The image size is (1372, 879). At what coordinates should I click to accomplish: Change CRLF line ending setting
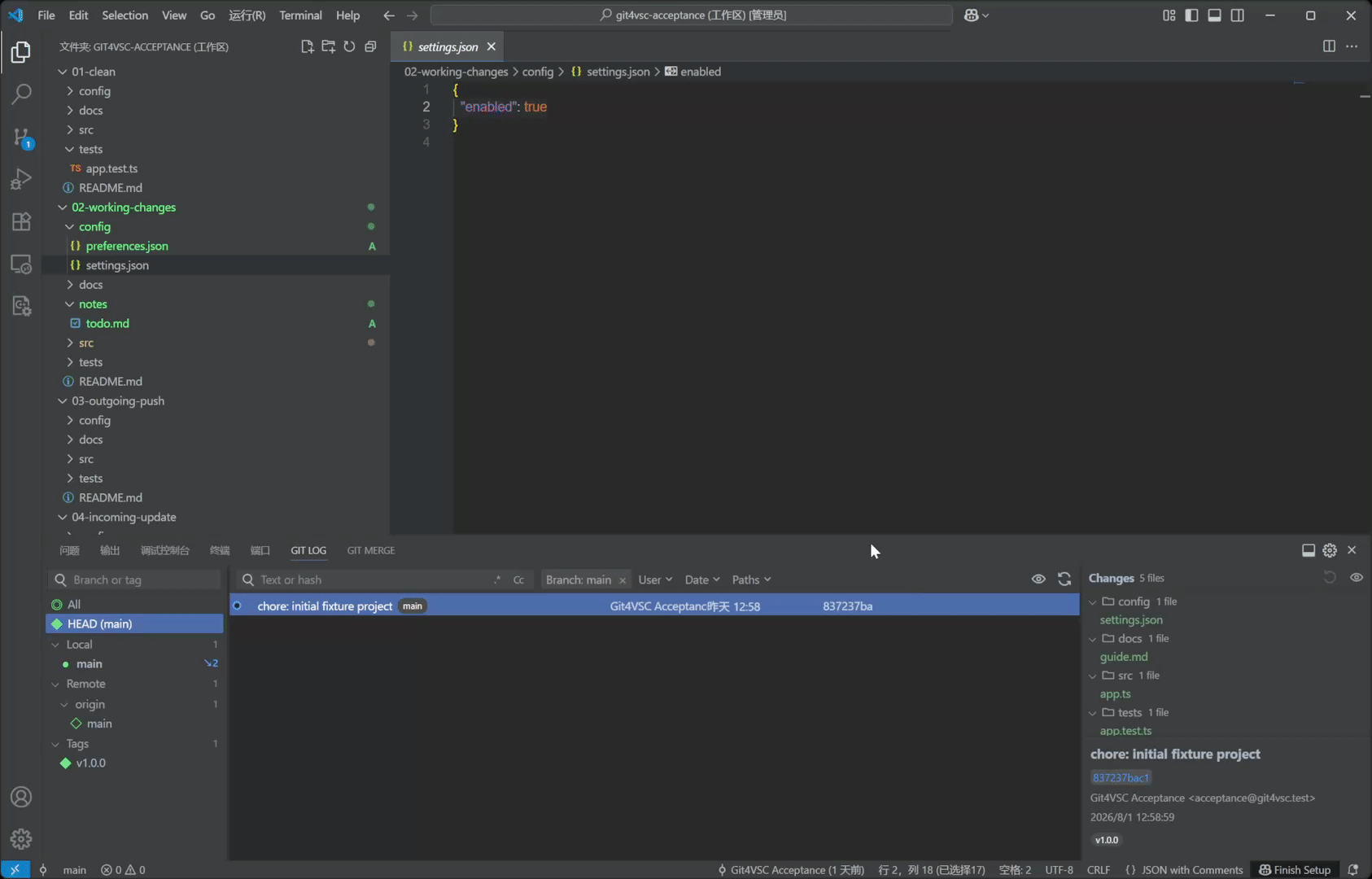click(x=1098, y=869)
